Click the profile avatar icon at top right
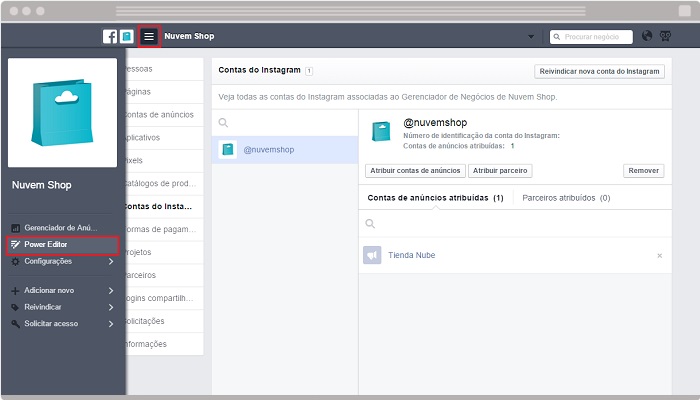This screenshot has width=700, height=400. [x=665, y=36]
